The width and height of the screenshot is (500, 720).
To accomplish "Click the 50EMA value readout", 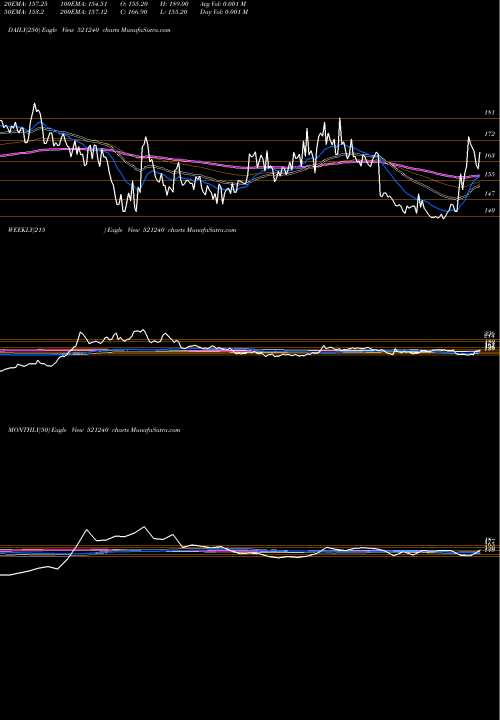I will (x=23, y=12).
